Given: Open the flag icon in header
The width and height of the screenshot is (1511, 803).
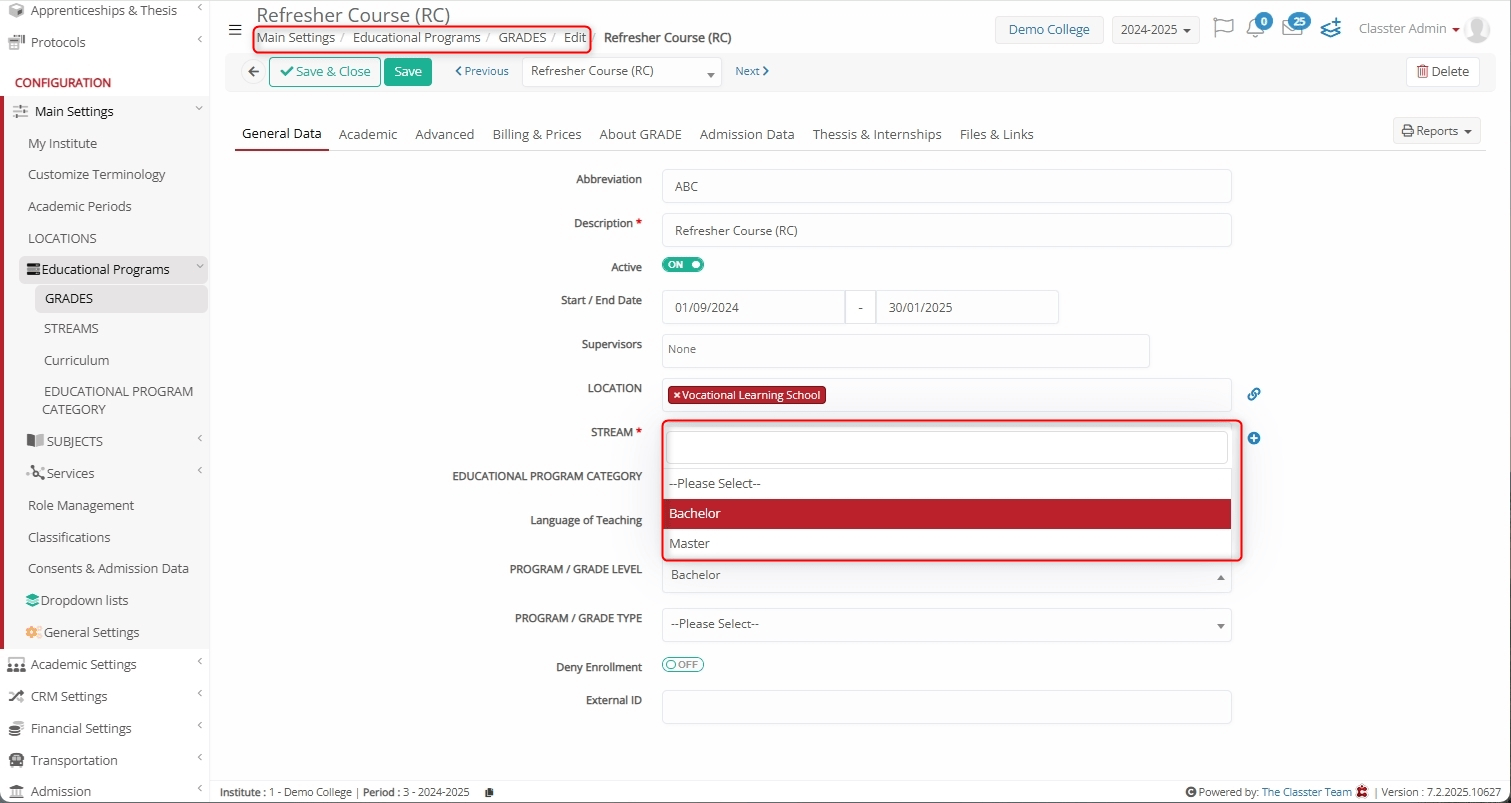Looking at the screenshot, I should [1222, 29].
